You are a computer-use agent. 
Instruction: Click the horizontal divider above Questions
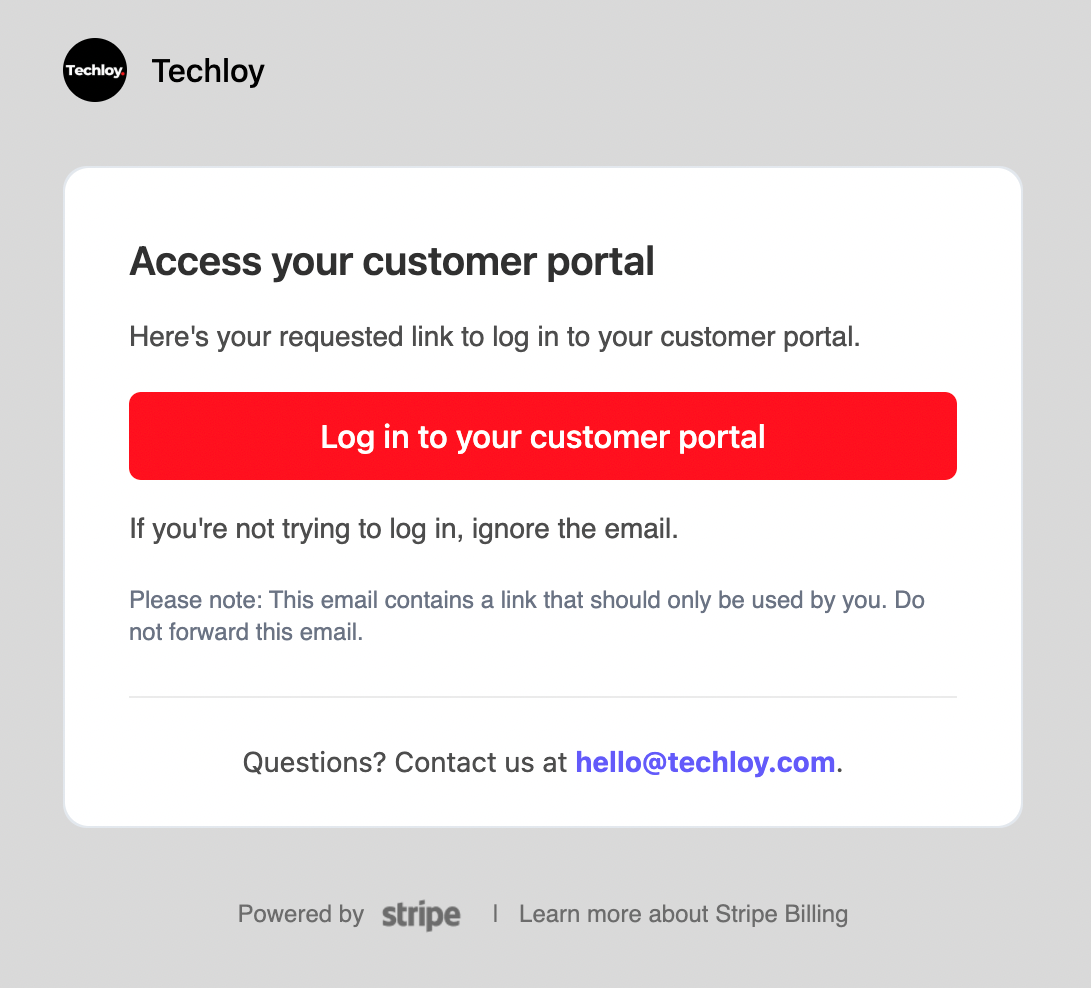coord(543,697)
